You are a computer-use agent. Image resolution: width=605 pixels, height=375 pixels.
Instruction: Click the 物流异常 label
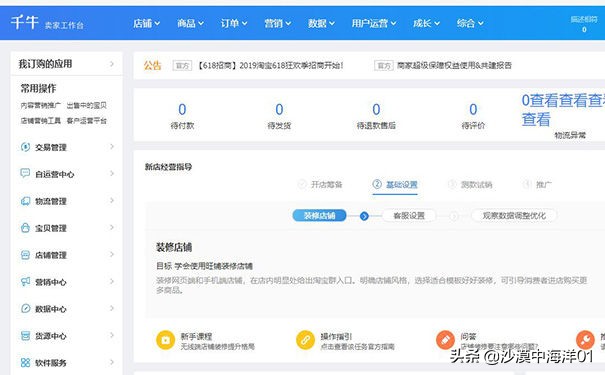pyautogui.click(x=570, y=135)
